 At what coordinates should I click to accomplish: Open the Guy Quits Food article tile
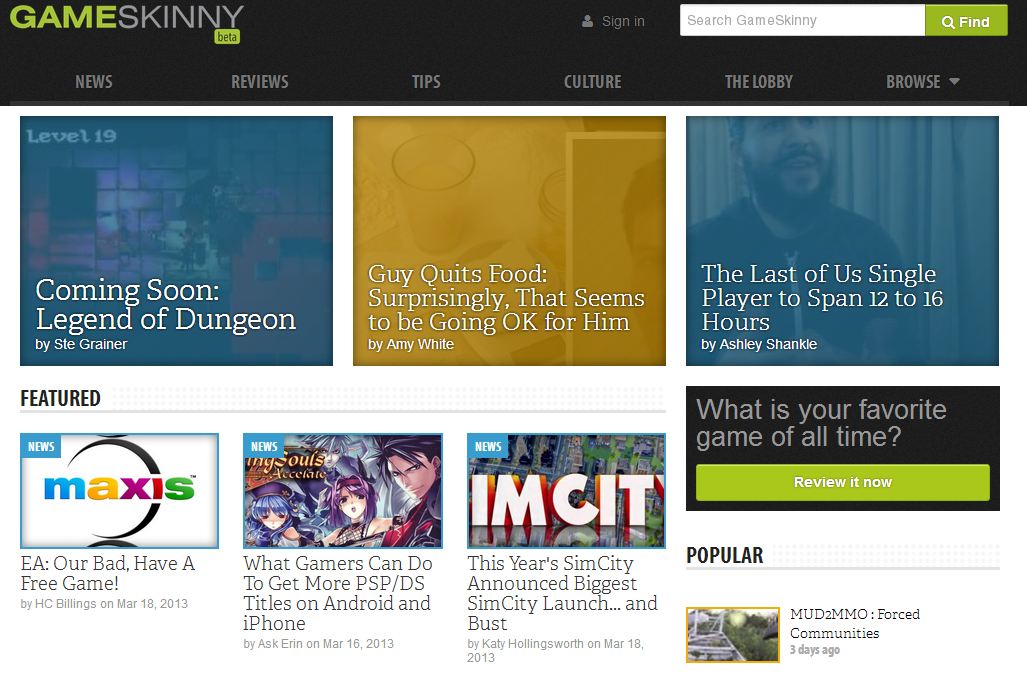509,241
